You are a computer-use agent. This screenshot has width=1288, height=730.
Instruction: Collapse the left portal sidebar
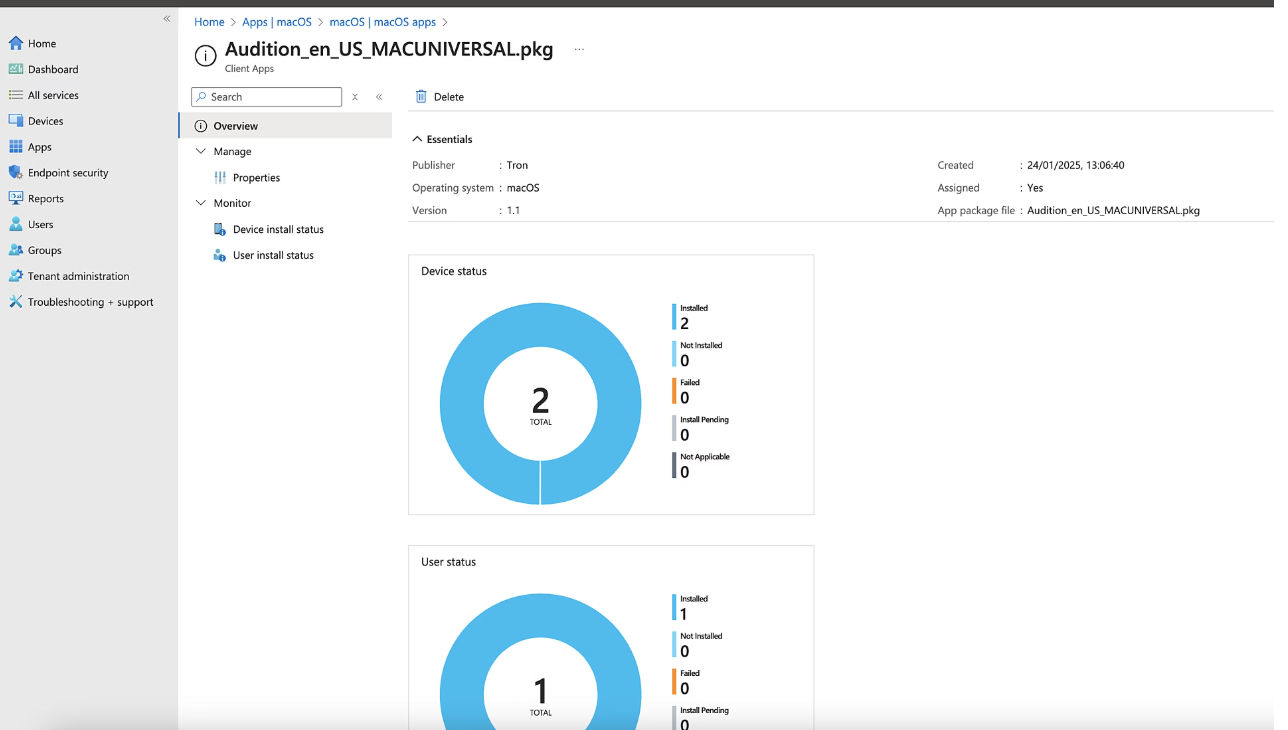(x=167, y=19)
